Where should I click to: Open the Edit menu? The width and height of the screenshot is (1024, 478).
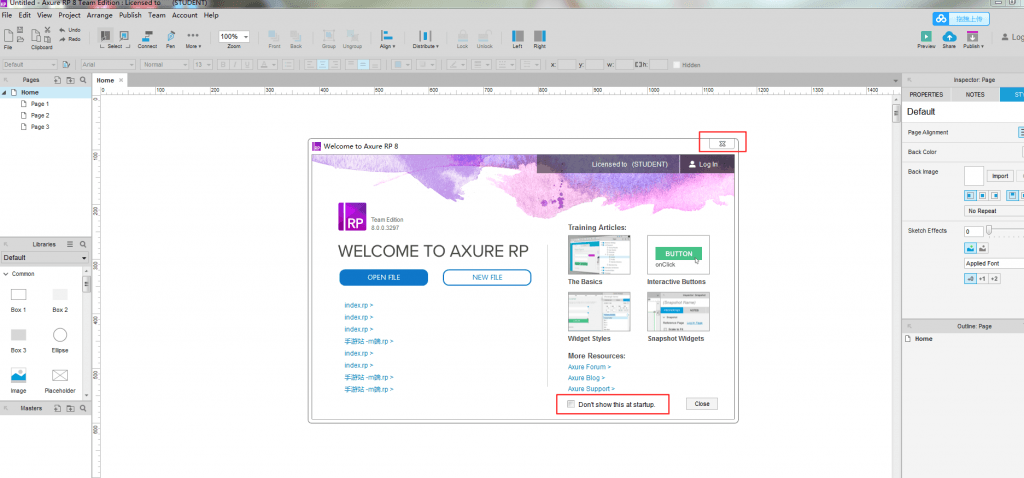point(25,15)
